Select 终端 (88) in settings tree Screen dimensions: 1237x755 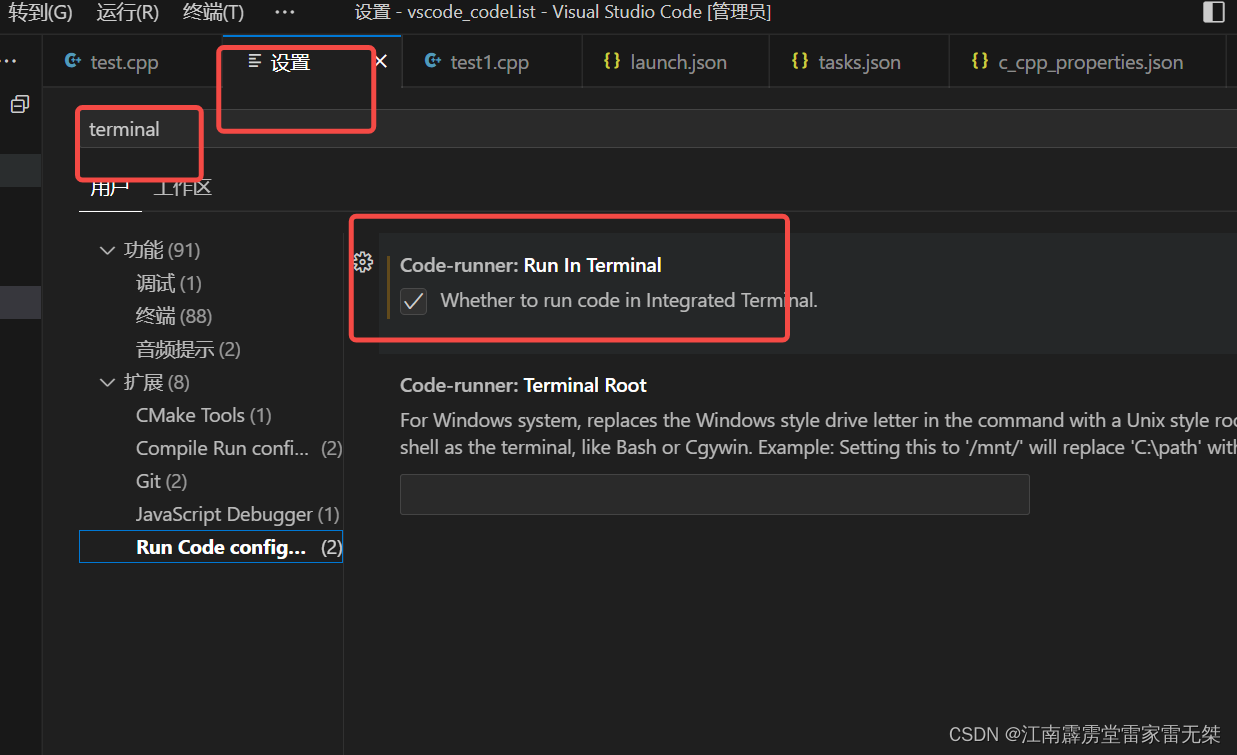[x=174, y=316]
